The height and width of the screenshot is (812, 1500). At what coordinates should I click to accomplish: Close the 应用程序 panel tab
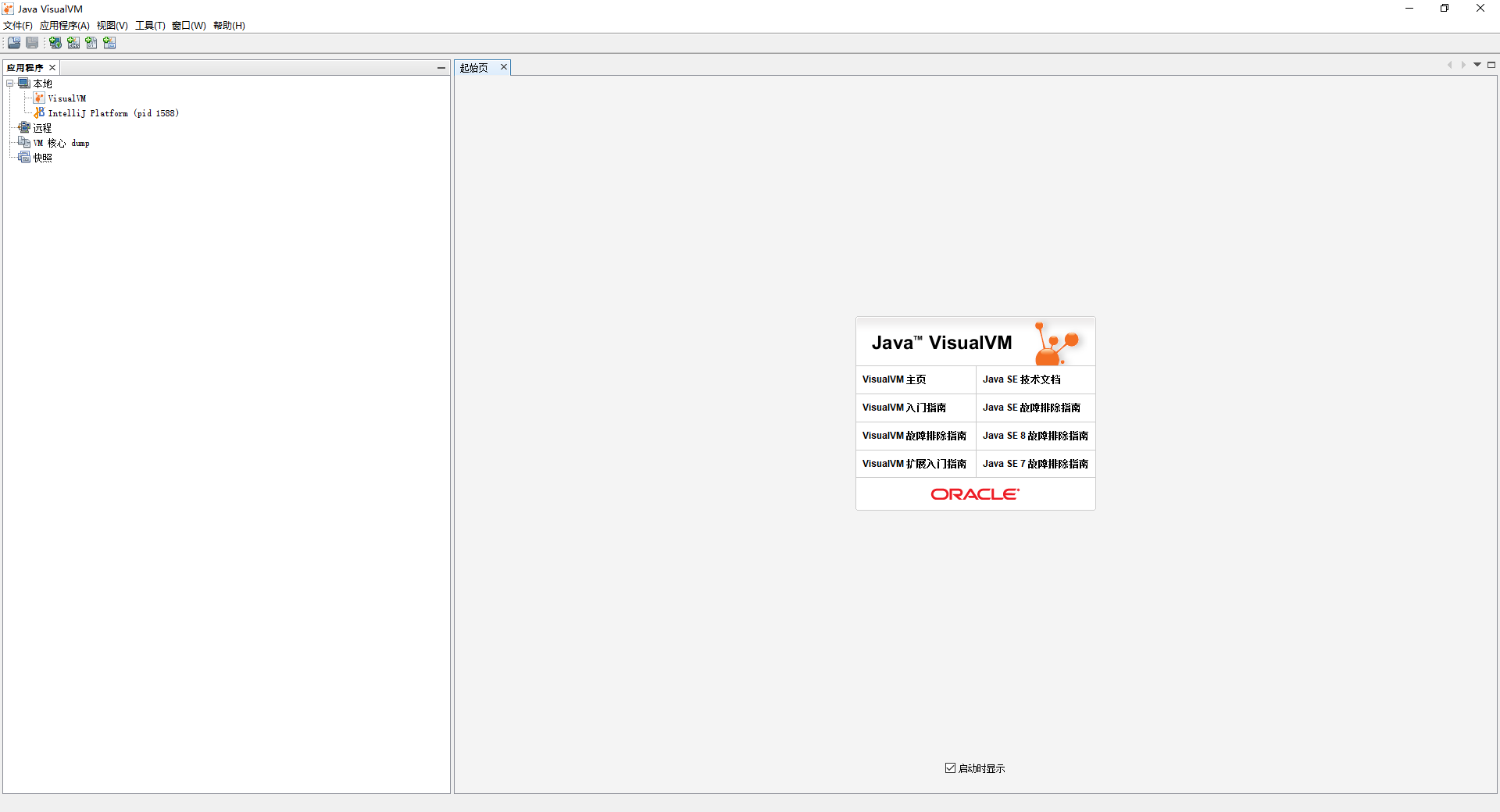(52, 68)
